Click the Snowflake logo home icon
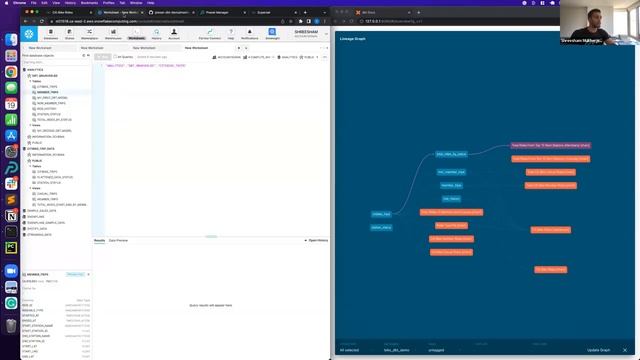Screen dimensions: 640x360 (29, 34)
